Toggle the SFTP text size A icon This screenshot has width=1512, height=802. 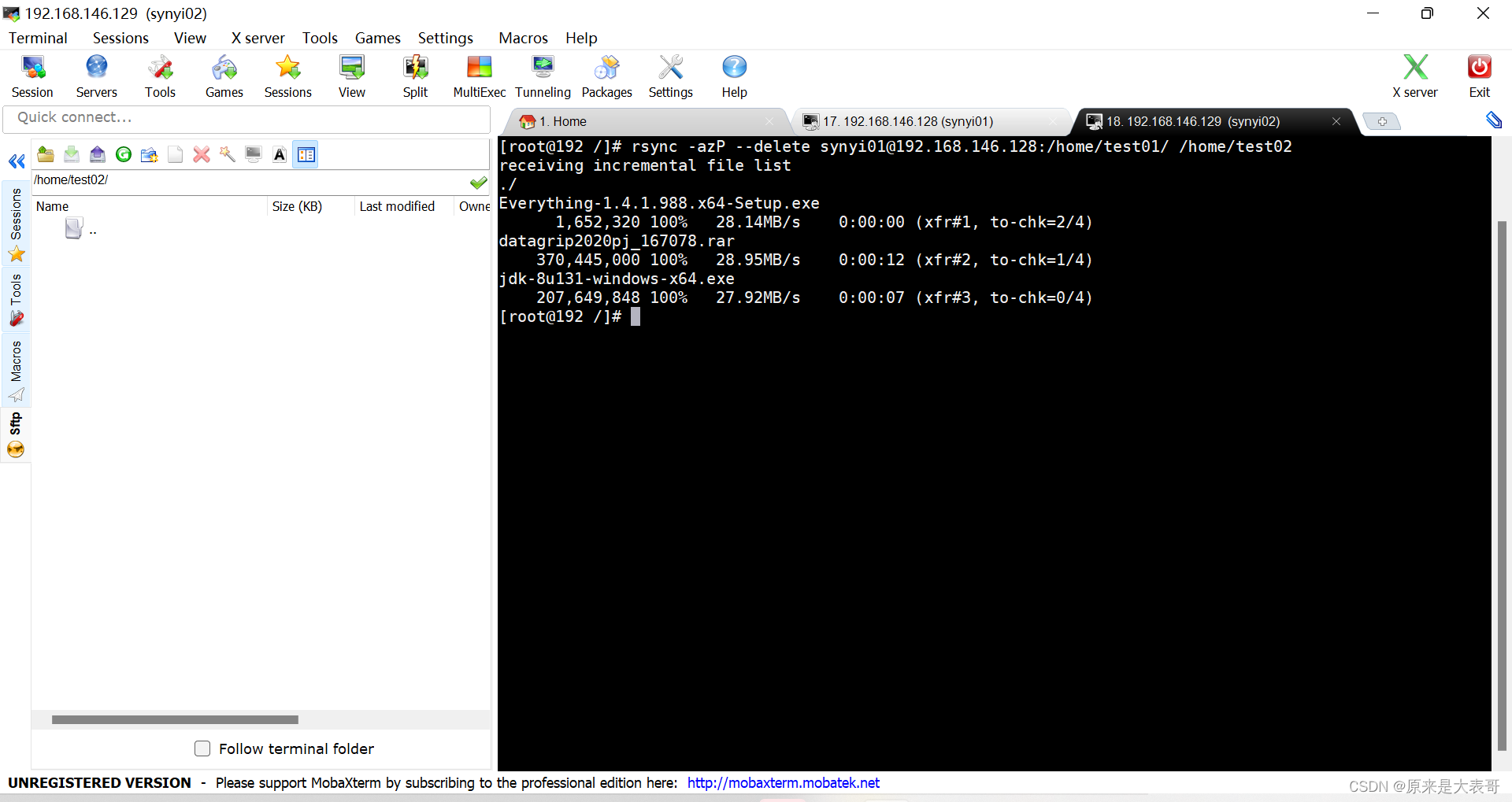(280, 154)
